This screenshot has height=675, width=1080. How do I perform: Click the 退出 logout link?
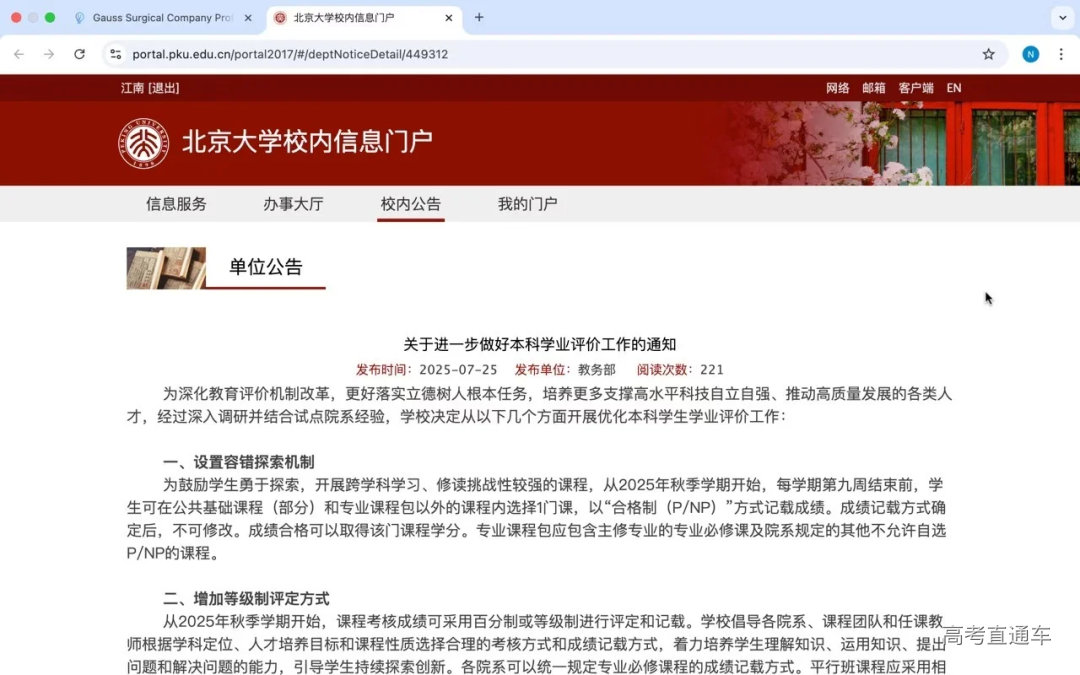tap(163, 88)
